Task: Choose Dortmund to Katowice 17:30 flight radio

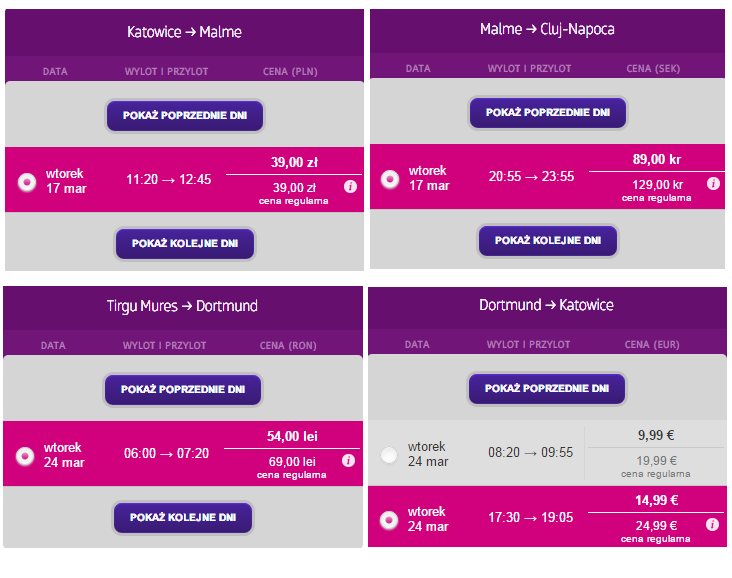Action: 389,520
